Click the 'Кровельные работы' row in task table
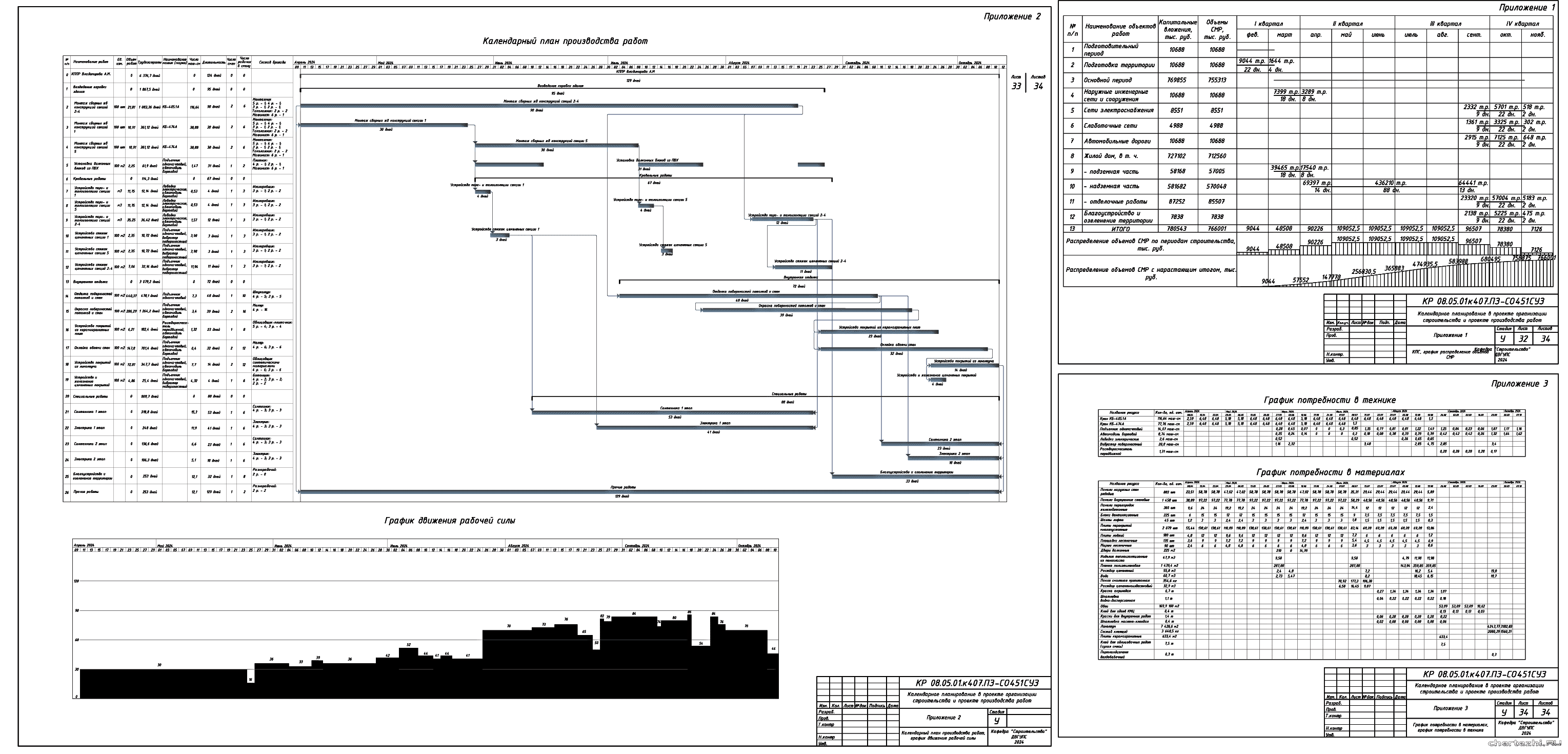 pos(90,179)
